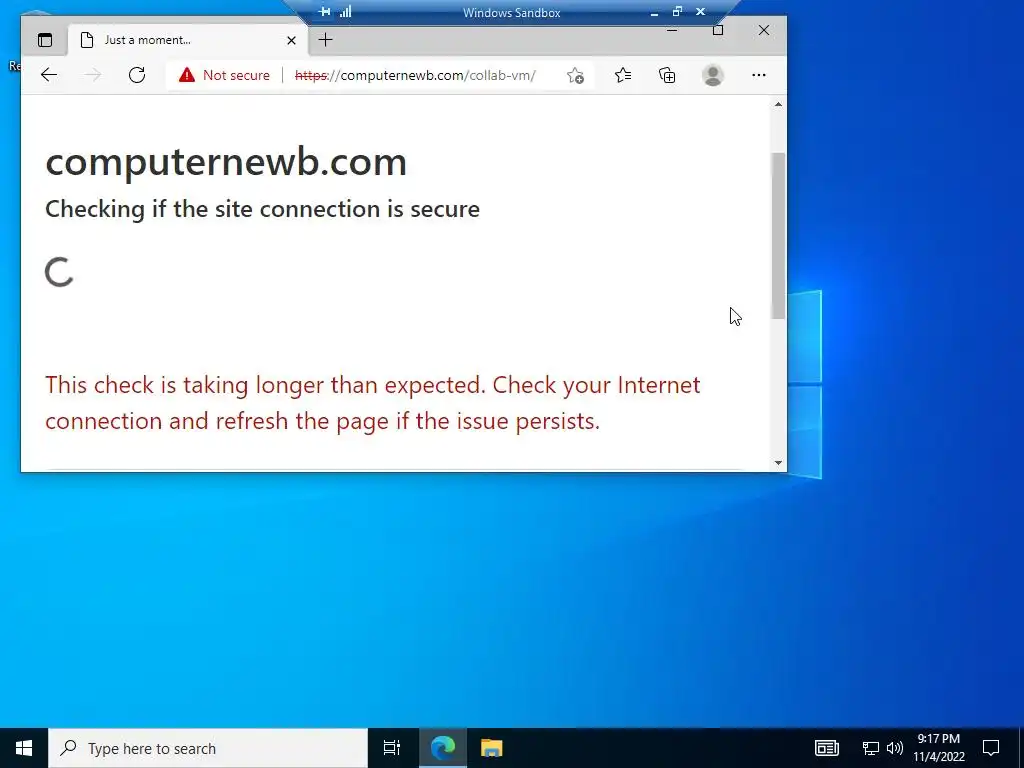The image size is (1024, 768).
Task: Click the signal strength icon on connection bar
Action: (x=345, y=12)
